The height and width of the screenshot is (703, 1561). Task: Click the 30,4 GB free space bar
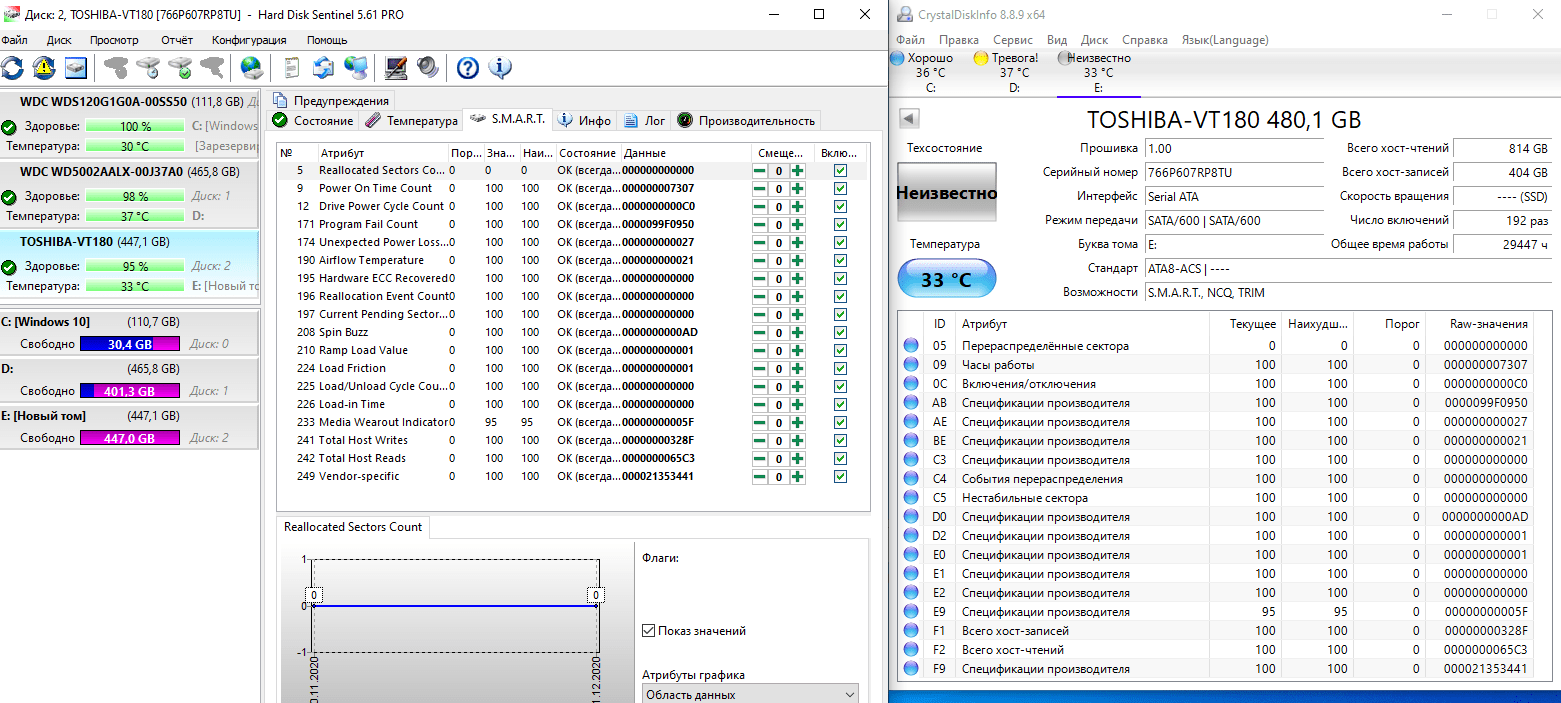click(x=130, y=344)
